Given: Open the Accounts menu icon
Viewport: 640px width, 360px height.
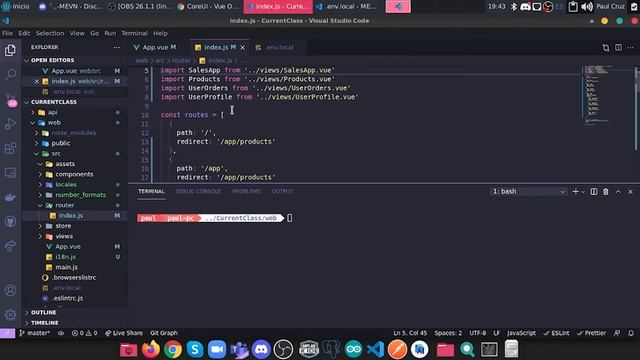Looking at the screenshot, I should [x=10, y=290].
